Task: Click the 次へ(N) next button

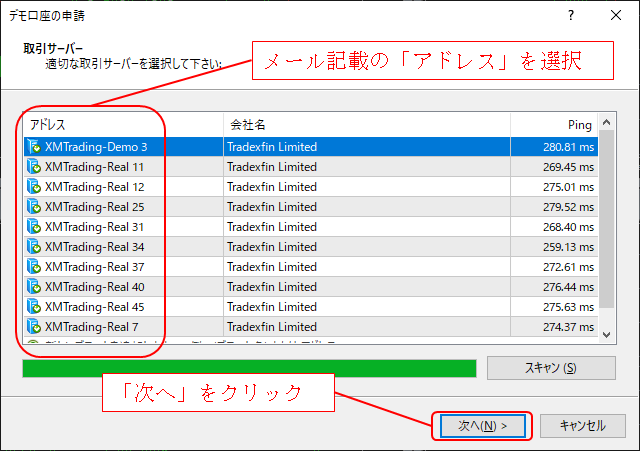Action: 483,426
